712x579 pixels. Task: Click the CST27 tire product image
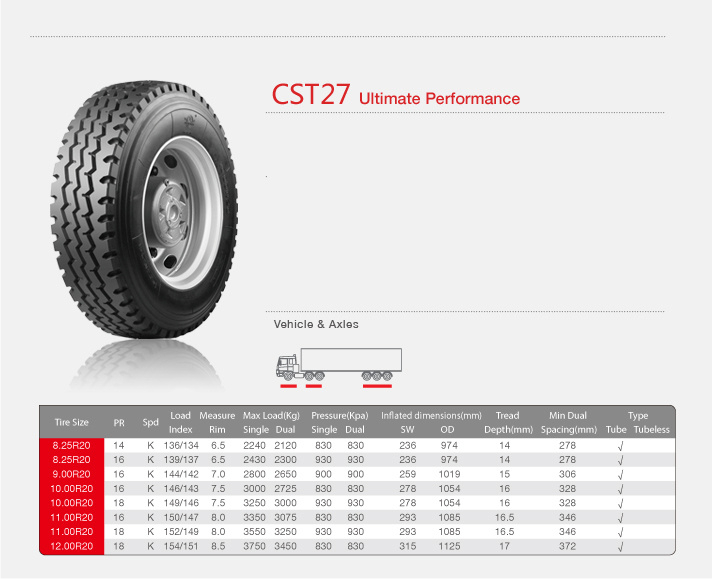point(144,210)
